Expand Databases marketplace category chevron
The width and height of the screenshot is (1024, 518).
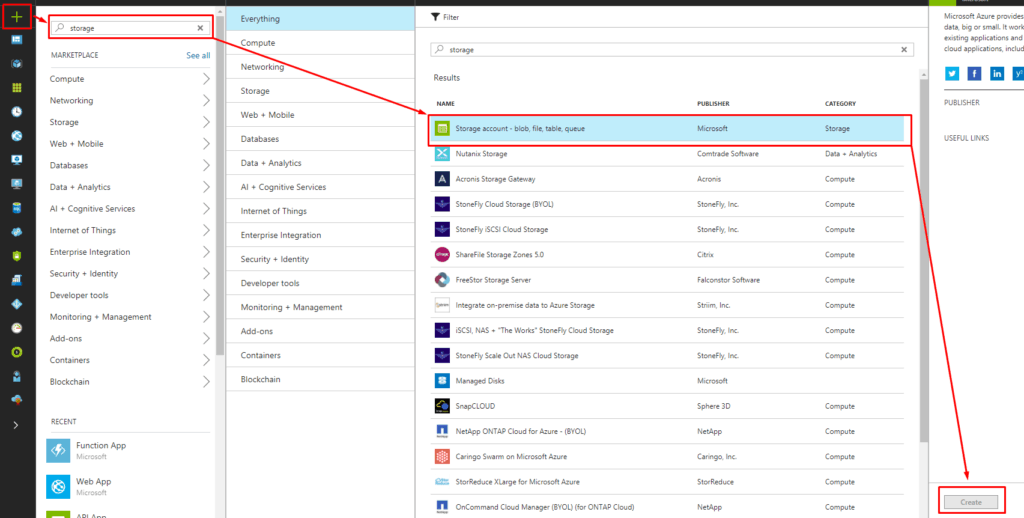click(x=206, y=165)
